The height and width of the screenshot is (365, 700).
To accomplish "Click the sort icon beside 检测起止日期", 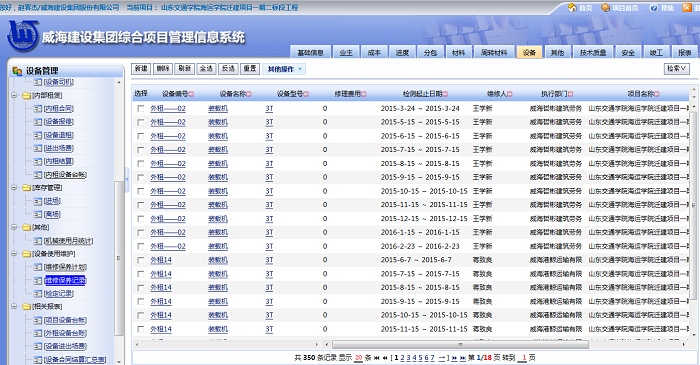I will click(x=445, y=94).
